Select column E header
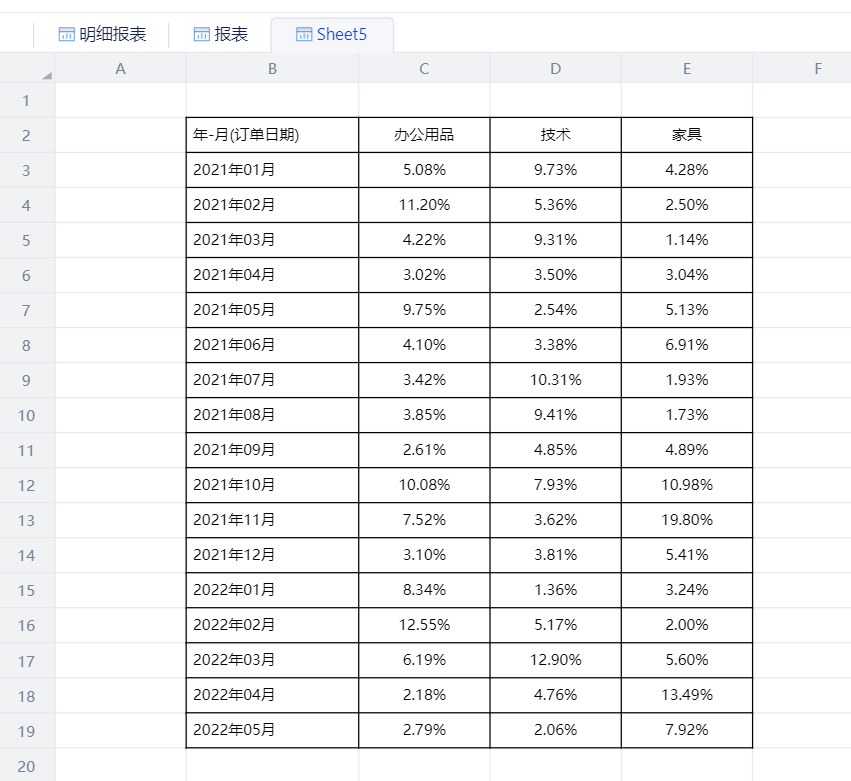 687,69
